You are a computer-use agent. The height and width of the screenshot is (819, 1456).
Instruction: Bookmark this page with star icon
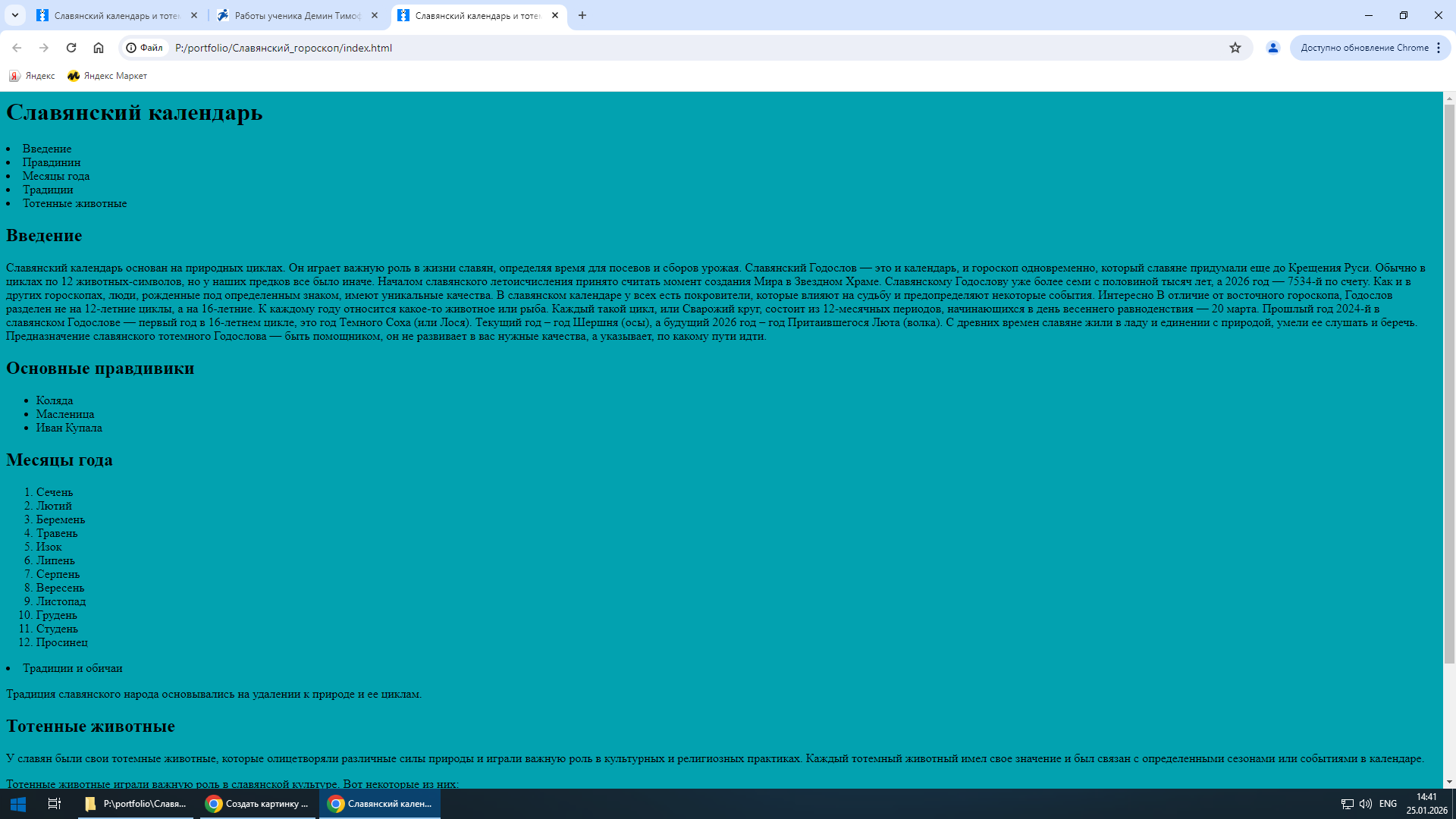(x=1235, y=48)
